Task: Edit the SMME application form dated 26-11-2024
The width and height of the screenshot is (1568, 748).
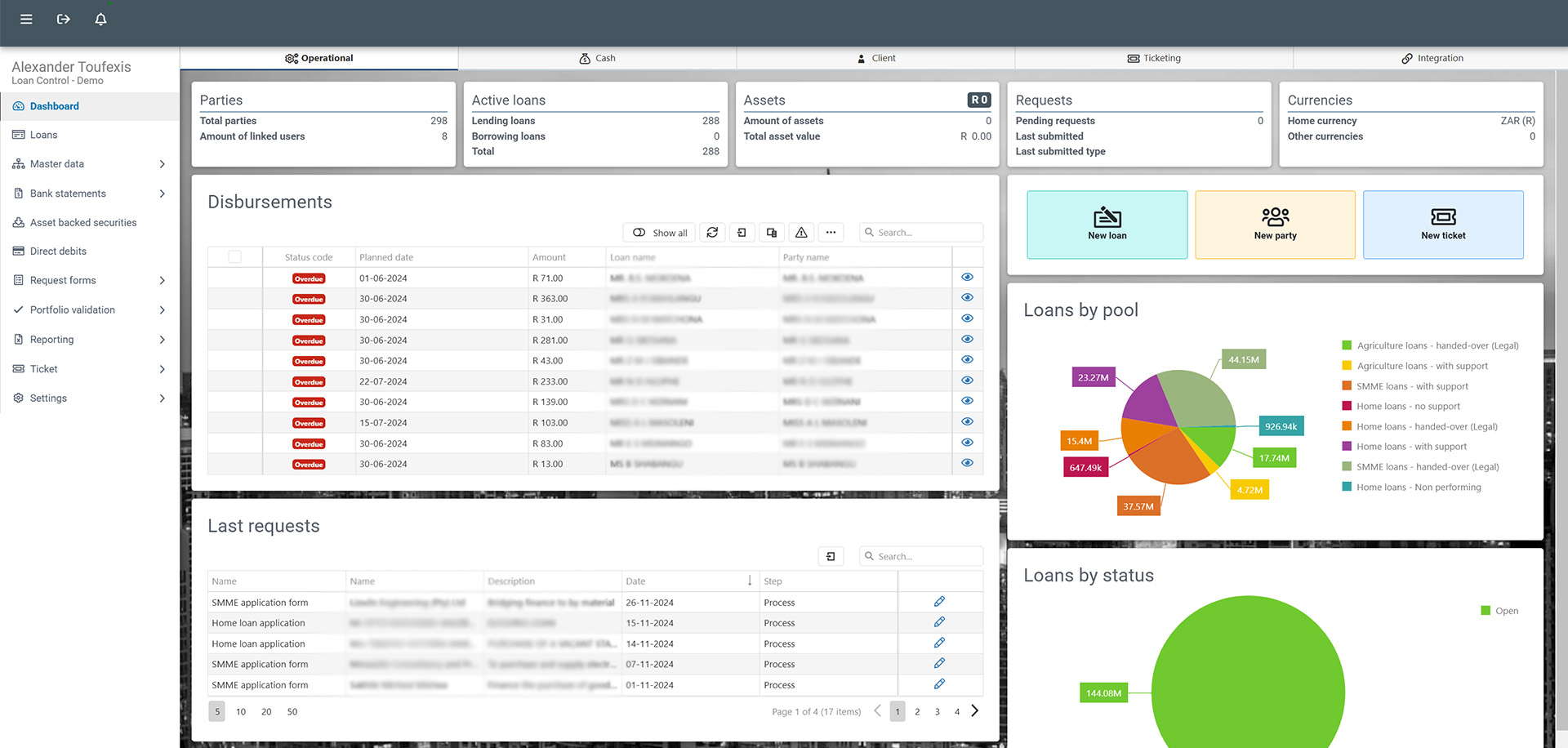Action: click(939, 602)
